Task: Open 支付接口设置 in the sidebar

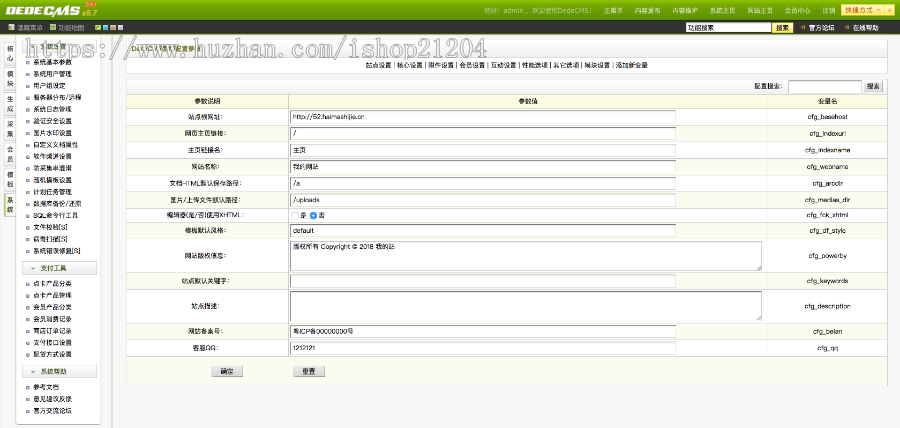Action: pyautogui.click(x=52, y=343)
